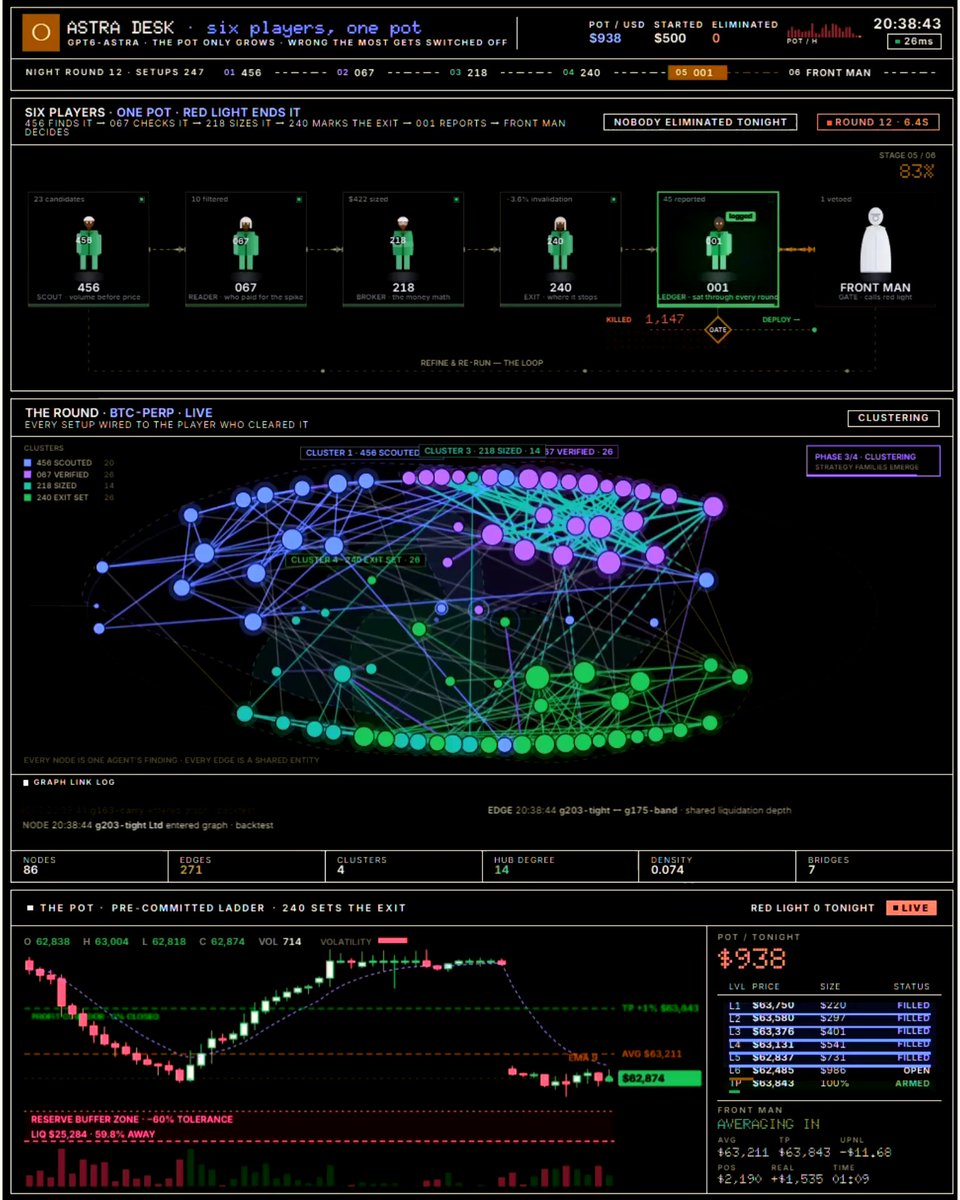Open step 03 218 in round bar
The height and width of the screenshot is (1200, 960).
click(469, 73)
